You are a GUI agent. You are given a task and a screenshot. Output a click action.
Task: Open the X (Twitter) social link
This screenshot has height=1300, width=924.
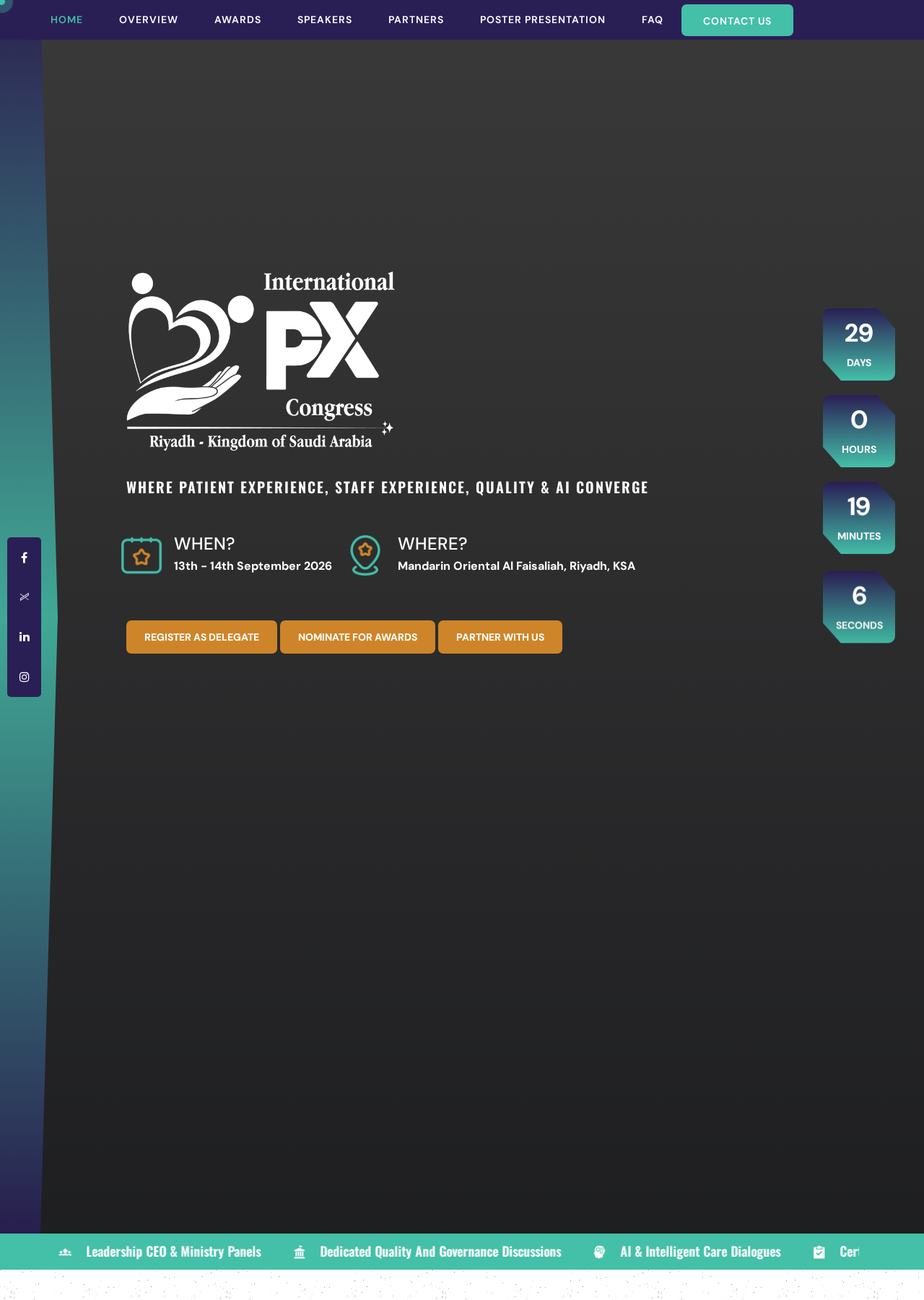coord(24,597)
